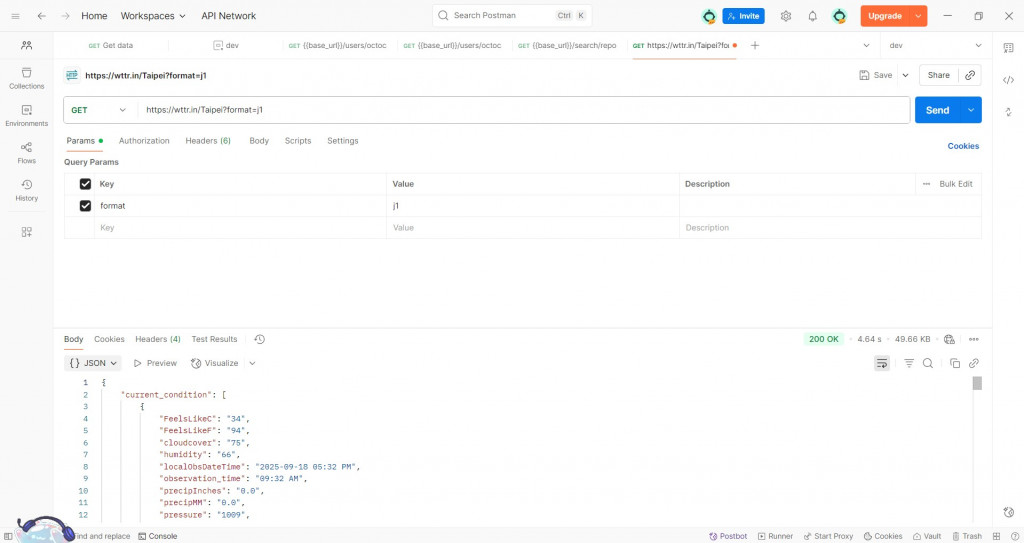Open the Save options dropdown arrow

(905, 75)
